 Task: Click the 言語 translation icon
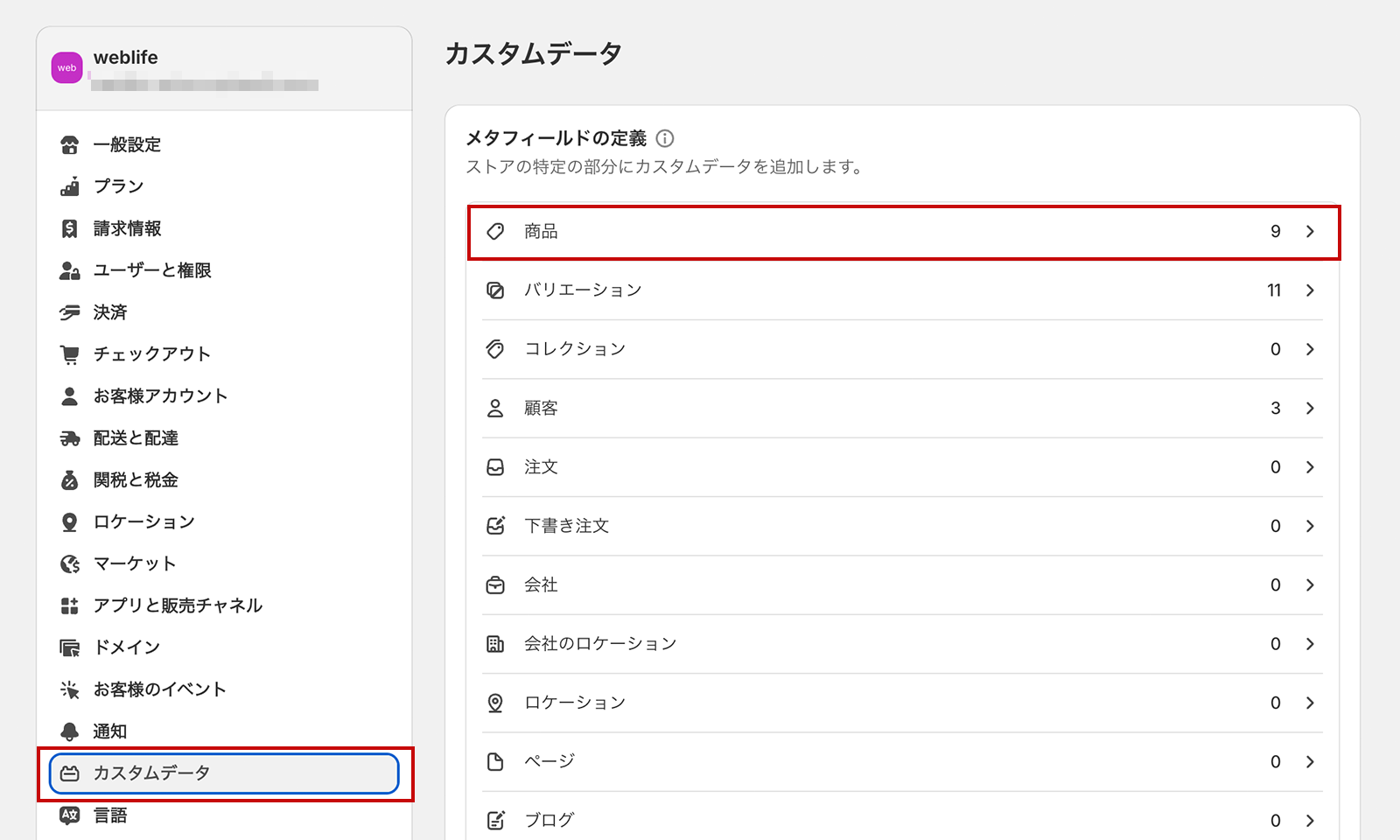pyautogui.click(x=70, y=815)
